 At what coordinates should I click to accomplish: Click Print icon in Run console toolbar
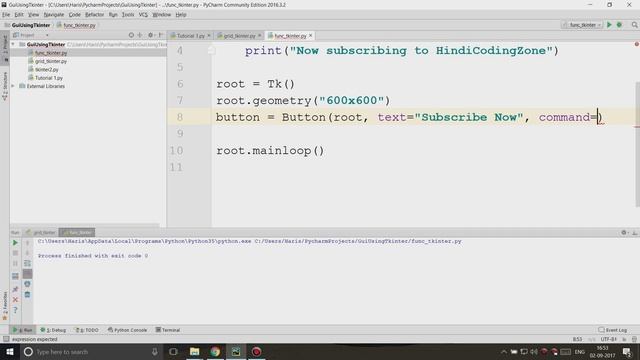[x=27, y=284]
